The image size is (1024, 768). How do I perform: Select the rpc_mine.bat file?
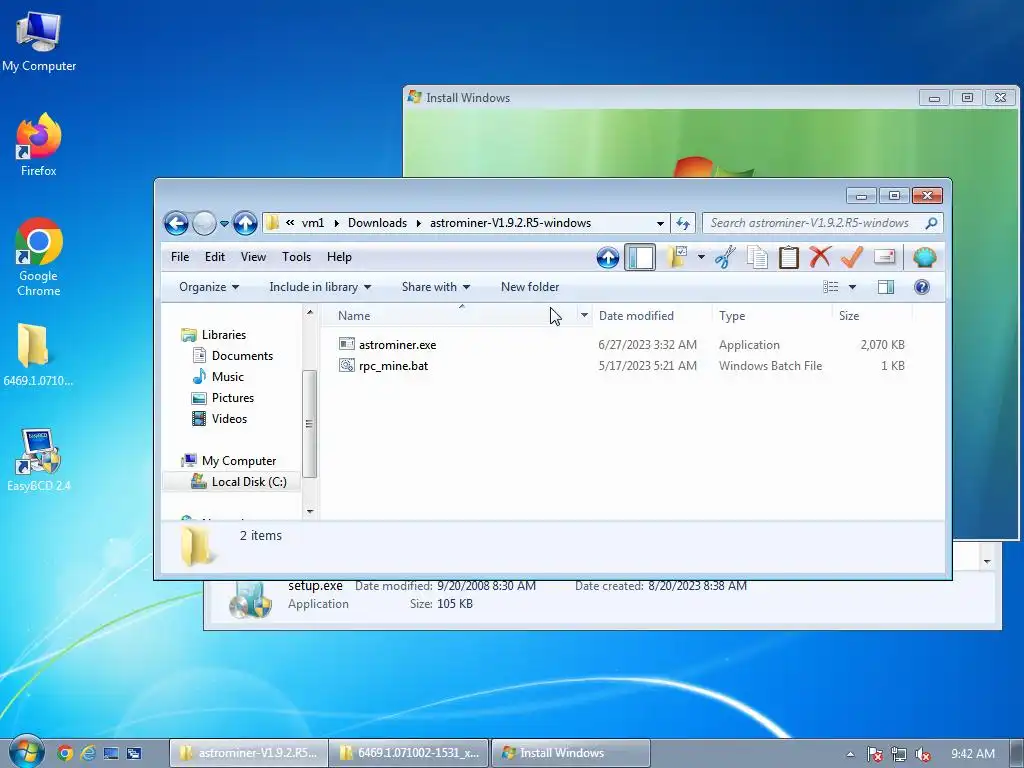[393, 366]
